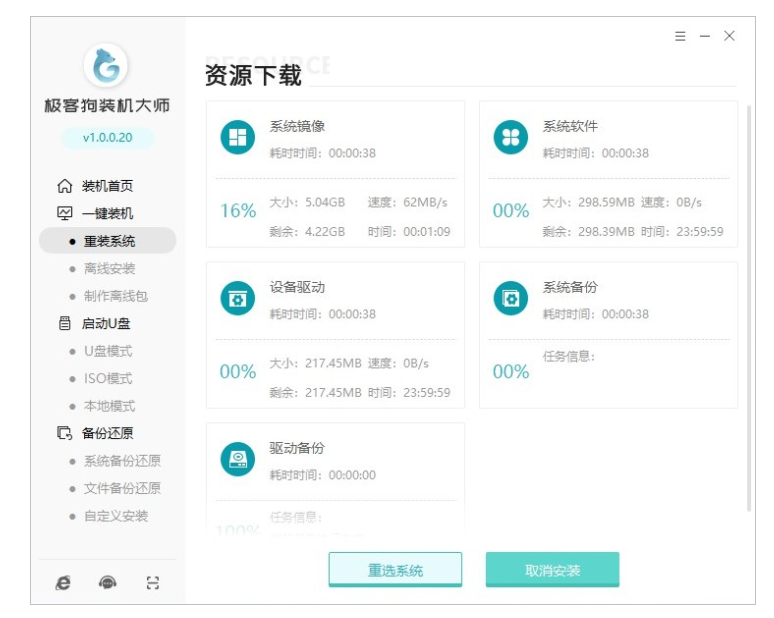Choose U盘模式 in the sidebar
The width and height of the screenshot is (774, 618).
point(108,351)
